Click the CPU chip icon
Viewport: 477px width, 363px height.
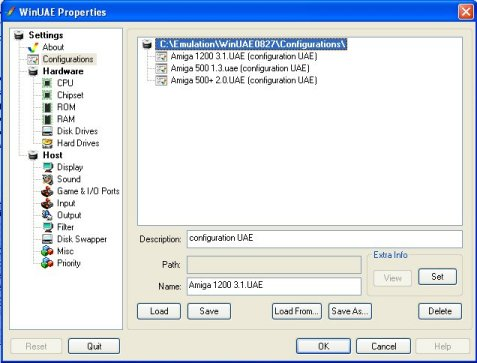tap(47, 83)
